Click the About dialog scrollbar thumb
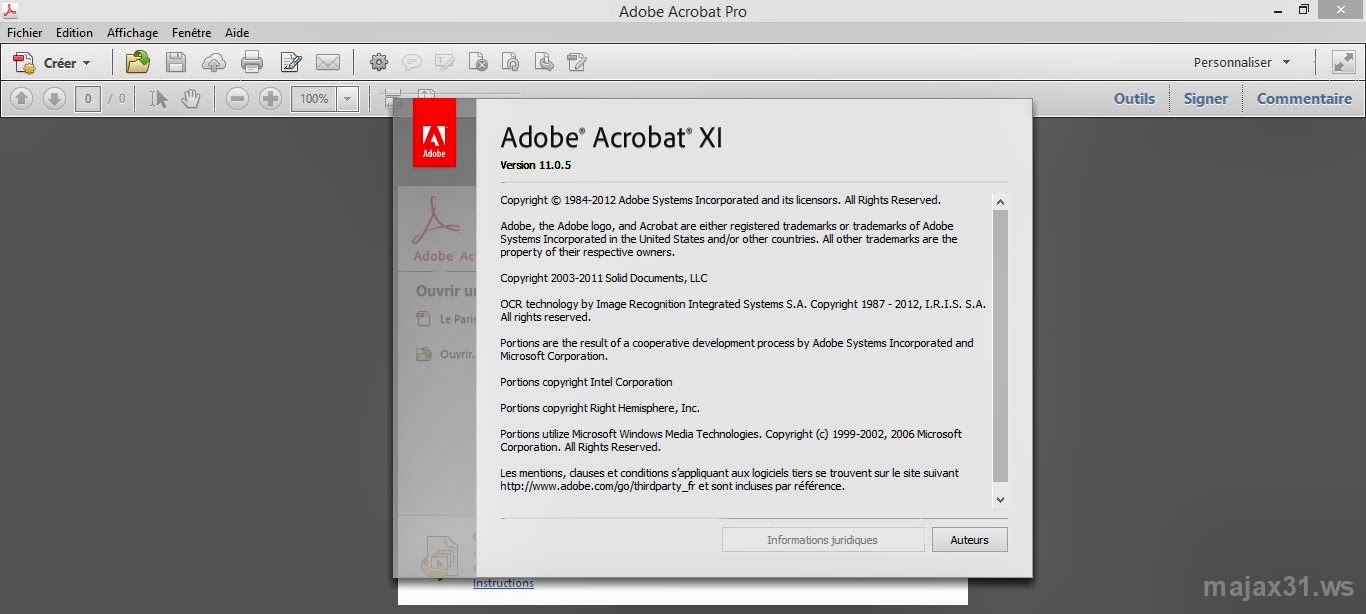 pyautogui.click(x=1000, y=346)
